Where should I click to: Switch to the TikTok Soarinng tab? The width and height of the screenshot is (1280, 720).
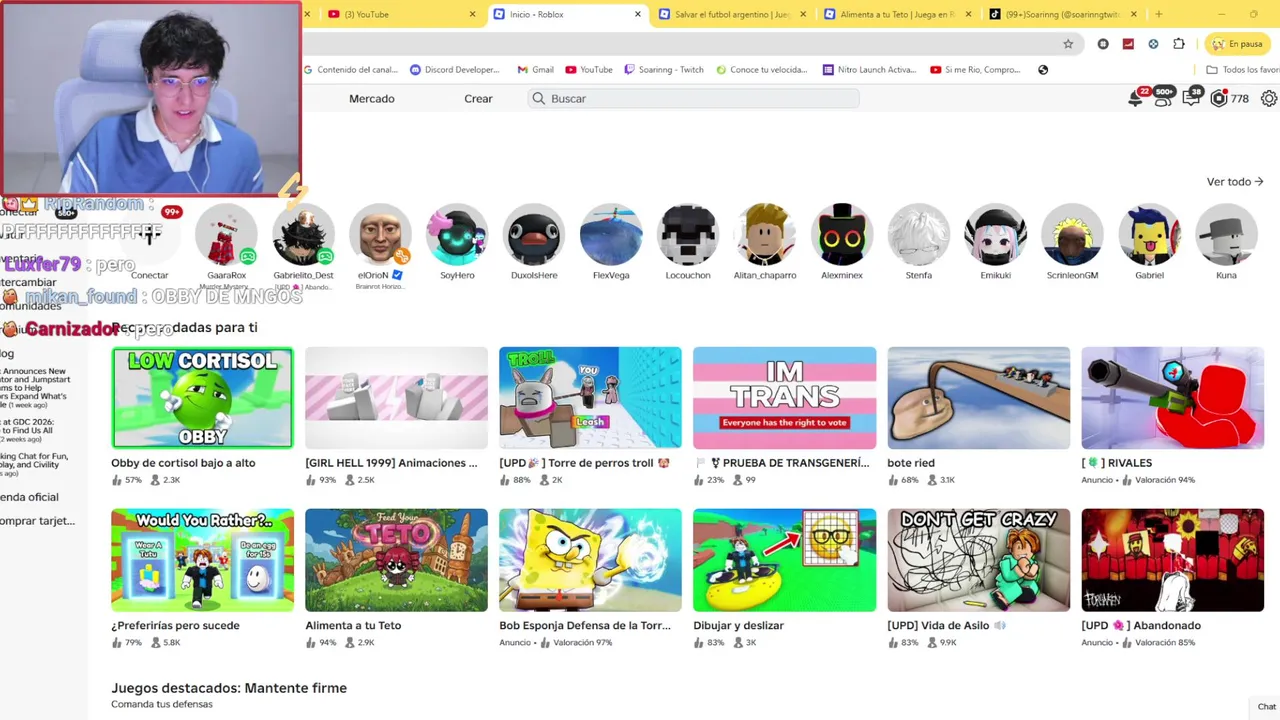point(1062,14)
